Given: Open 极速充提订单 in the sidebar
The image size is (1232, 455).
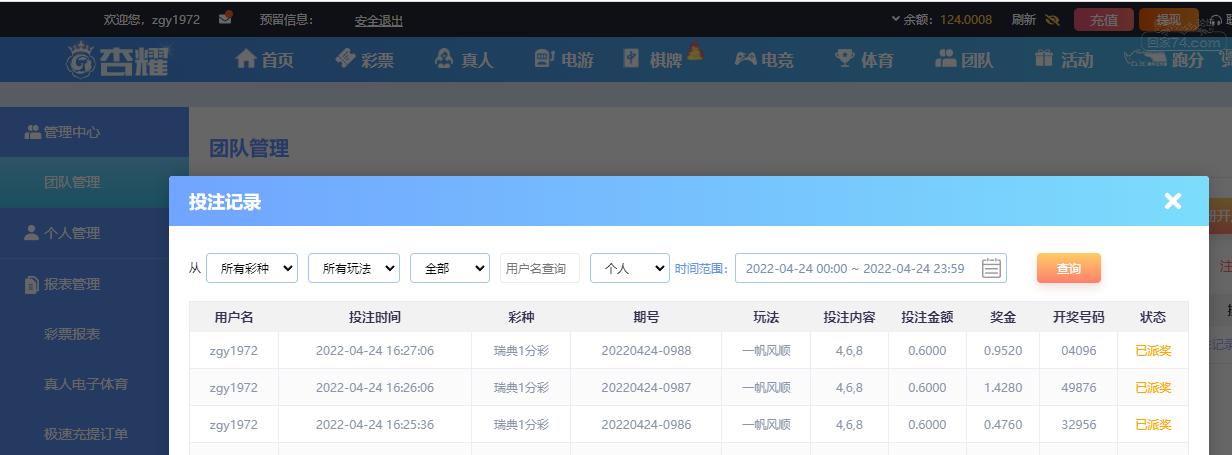Looking at the screenshot, I should 86,434.
